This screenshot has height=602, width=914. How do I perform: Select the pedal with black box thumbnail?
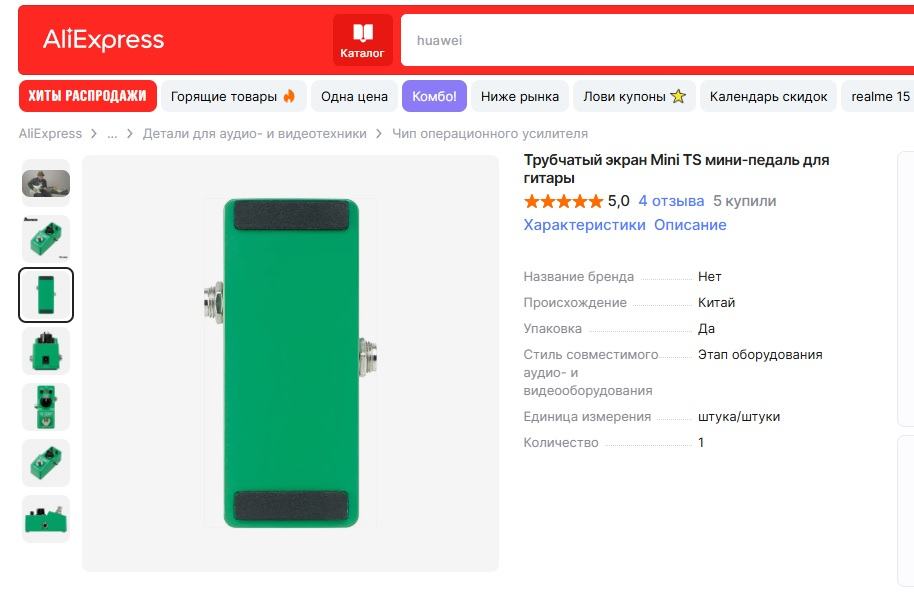[x=46, y=351]
